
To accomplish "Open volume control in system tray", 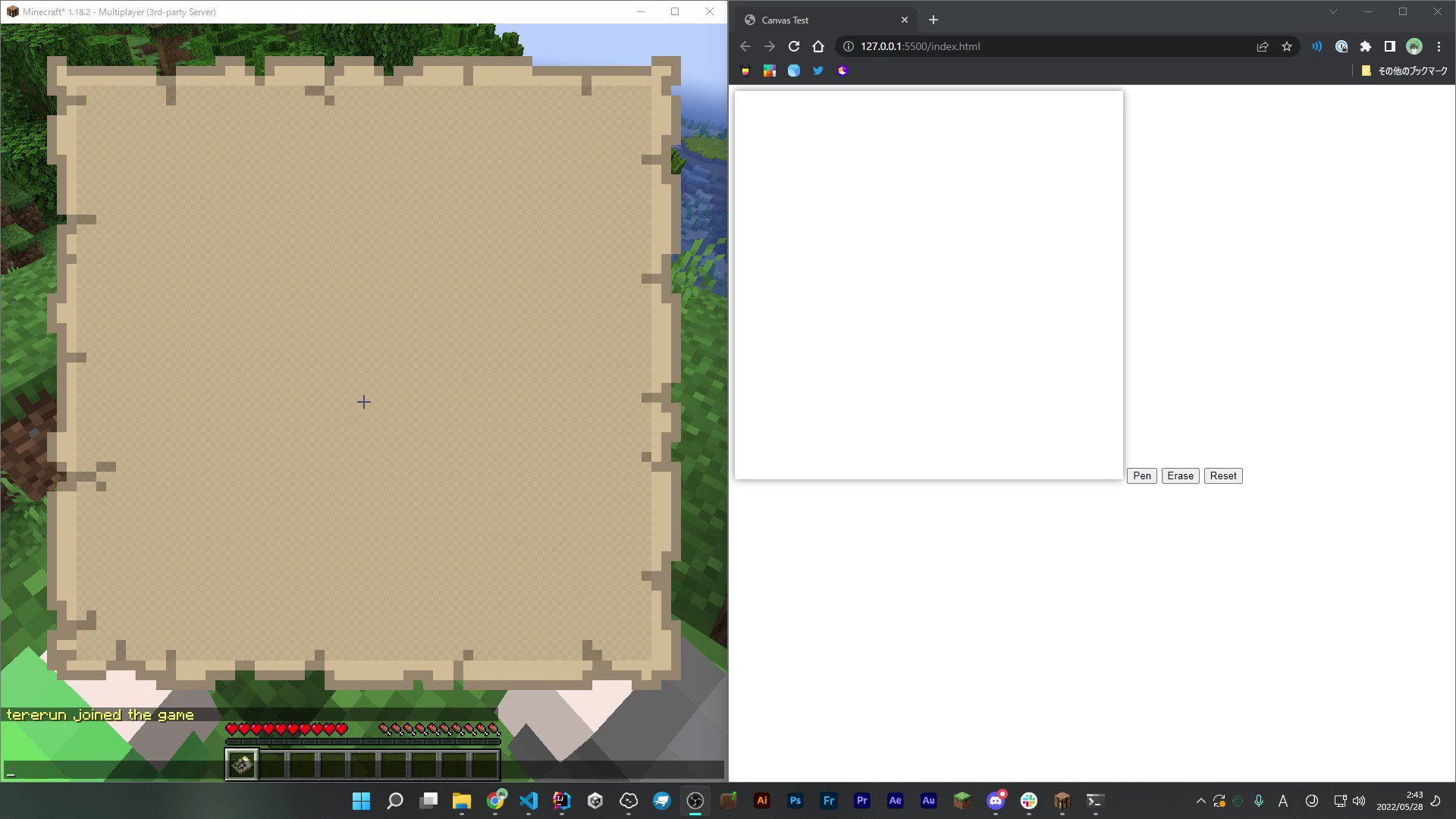I will click(x=1359, y=801).
